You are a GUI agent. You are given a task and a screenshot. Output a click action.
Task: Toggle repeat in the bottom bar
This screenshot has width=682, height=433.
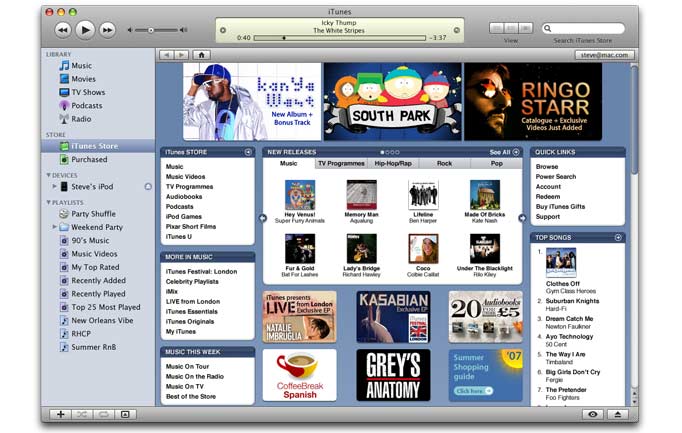[104, 415]
